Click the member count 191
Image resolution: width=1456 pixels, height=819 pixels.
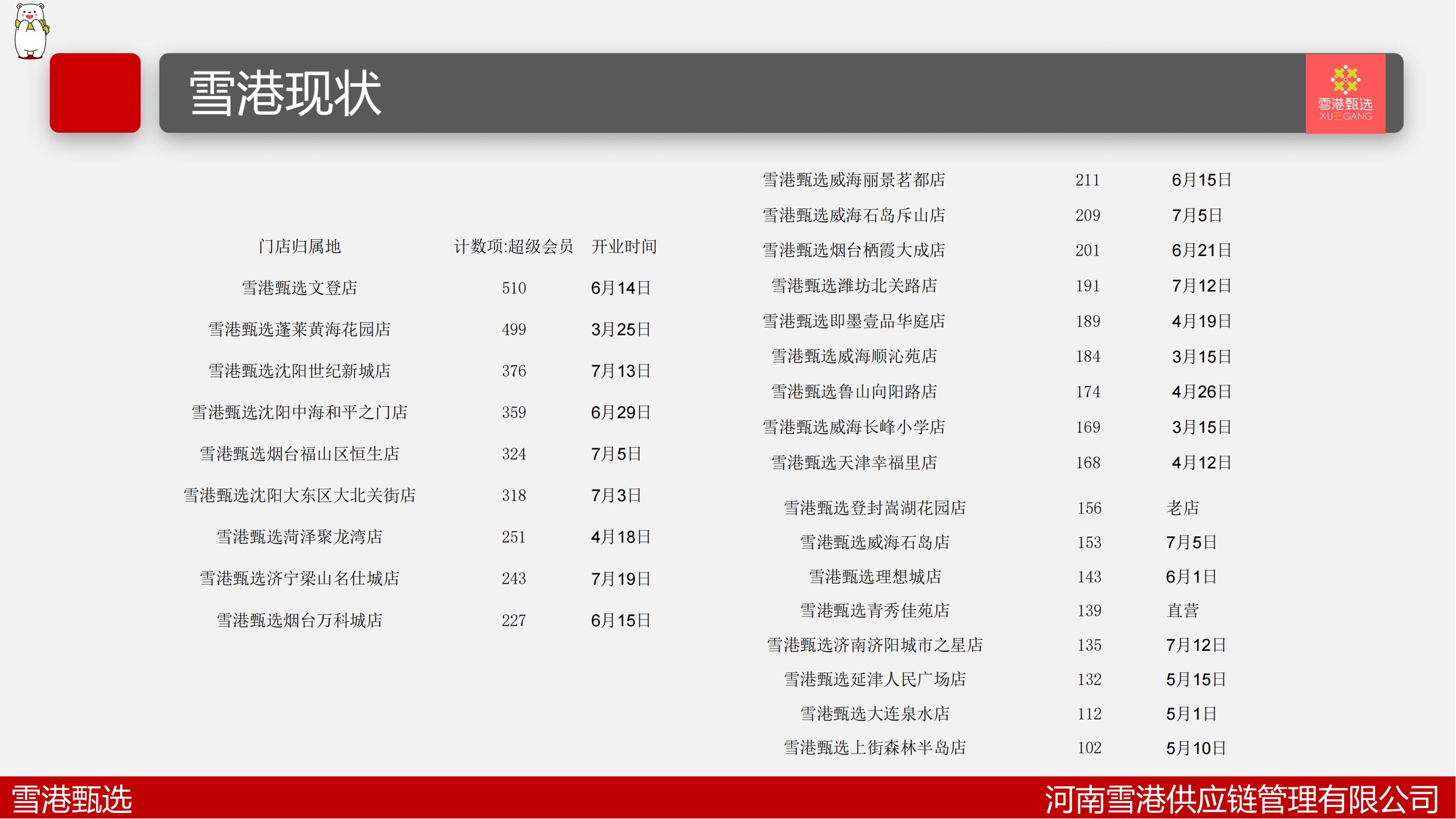point(1087,286)
